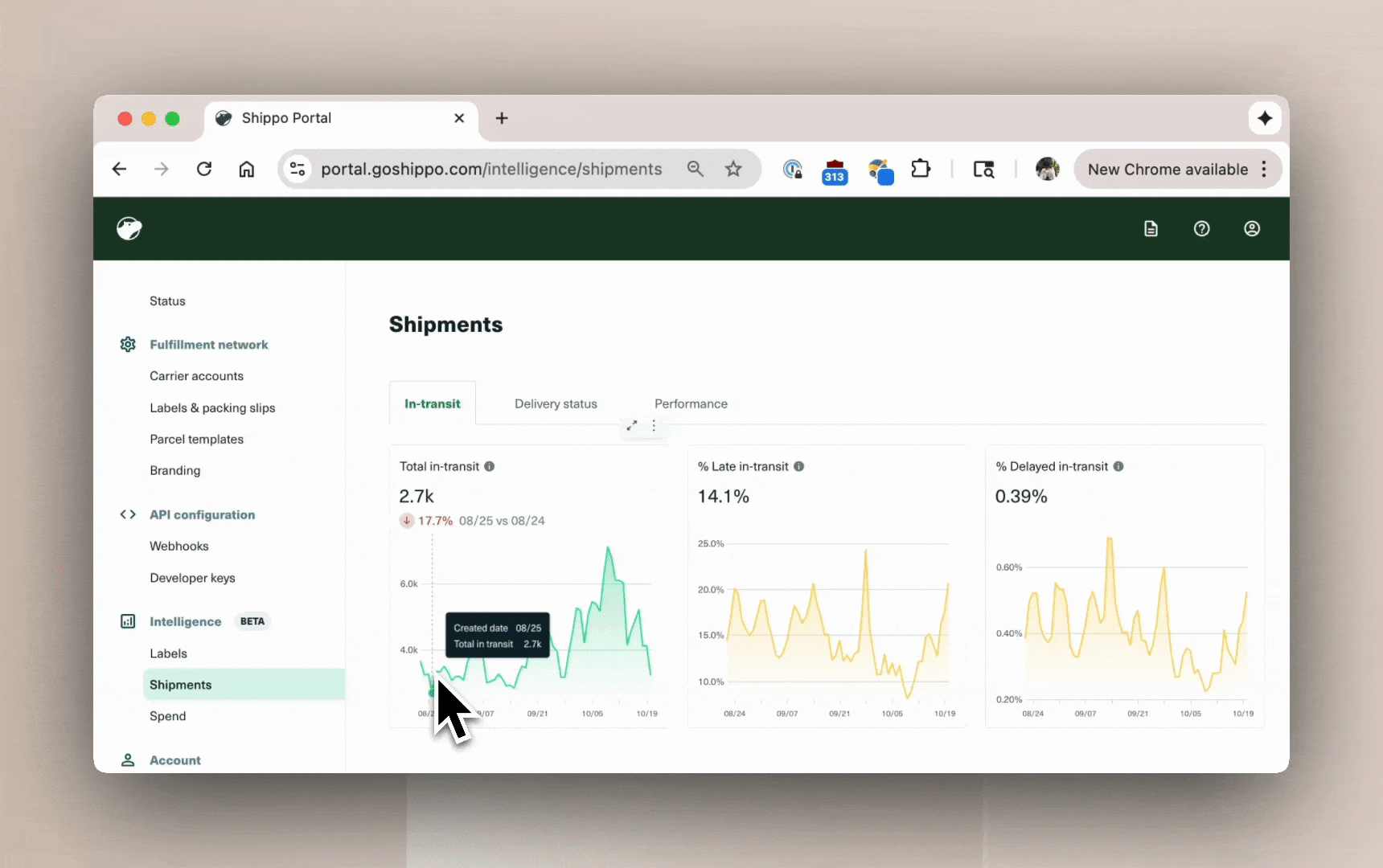Select the Shippo Portal browser tab
This screenshot has height=868, width=1383.
(342, 118)
